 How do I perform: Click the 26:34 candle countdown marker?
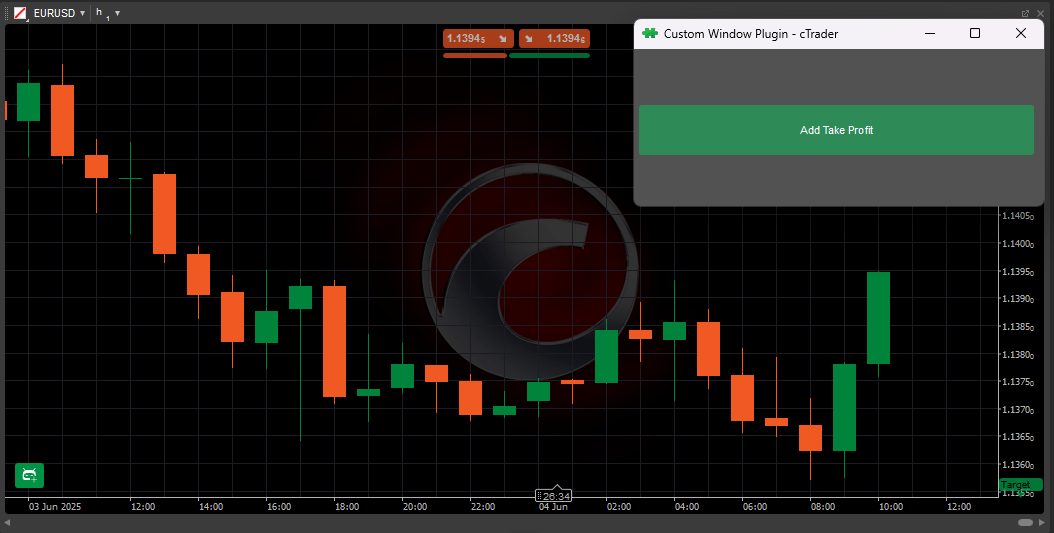pos(553,496)
